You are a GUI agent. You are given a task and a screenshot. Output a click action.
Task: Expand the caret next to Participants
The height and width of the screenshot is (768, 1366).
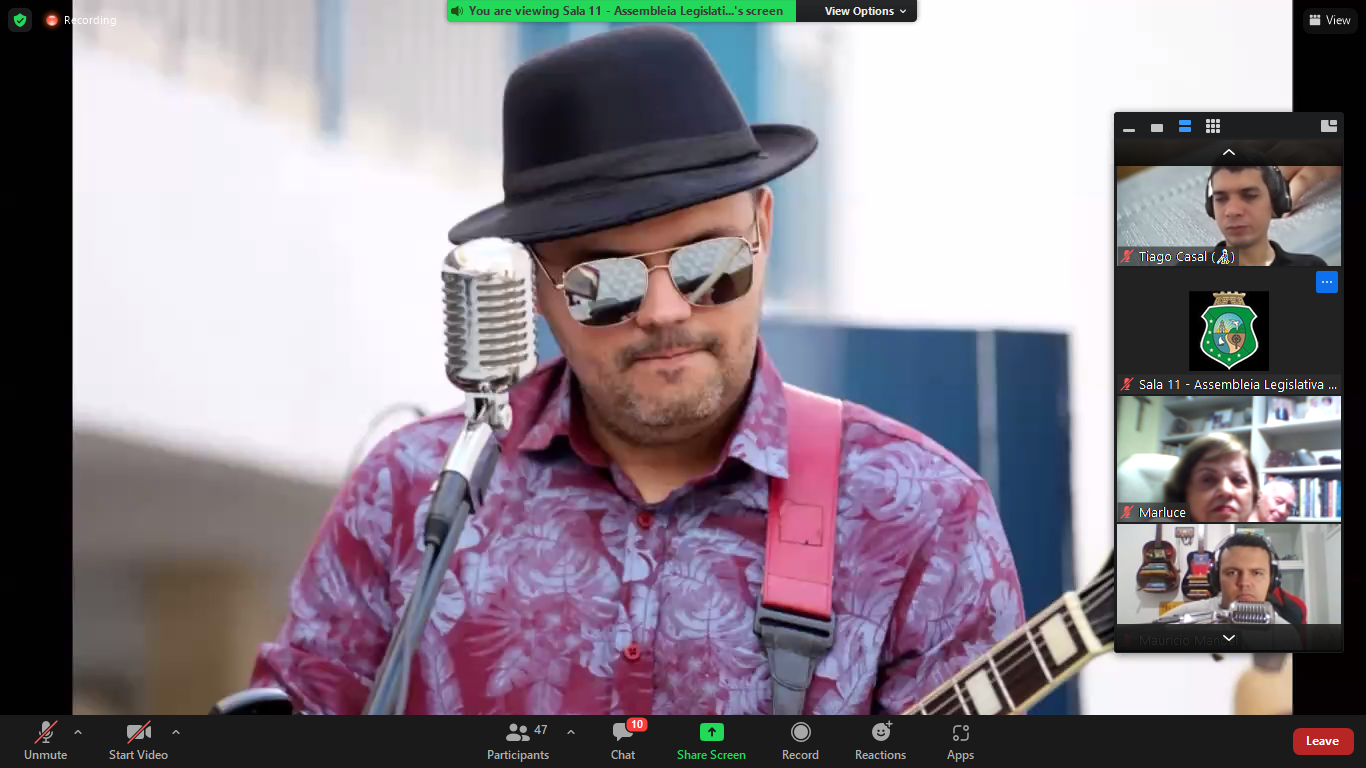point(571,732)
